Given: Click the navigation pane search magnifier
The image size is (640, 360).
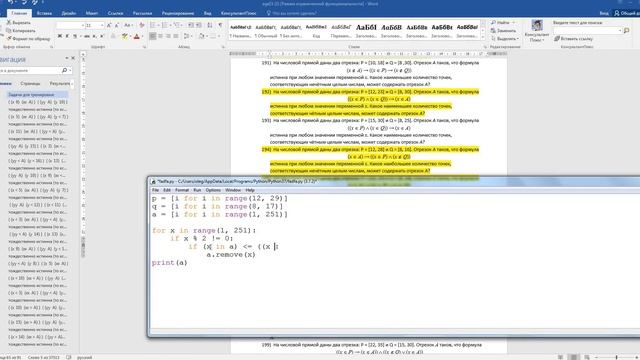Looking at the screenshot, I should 64,71.
